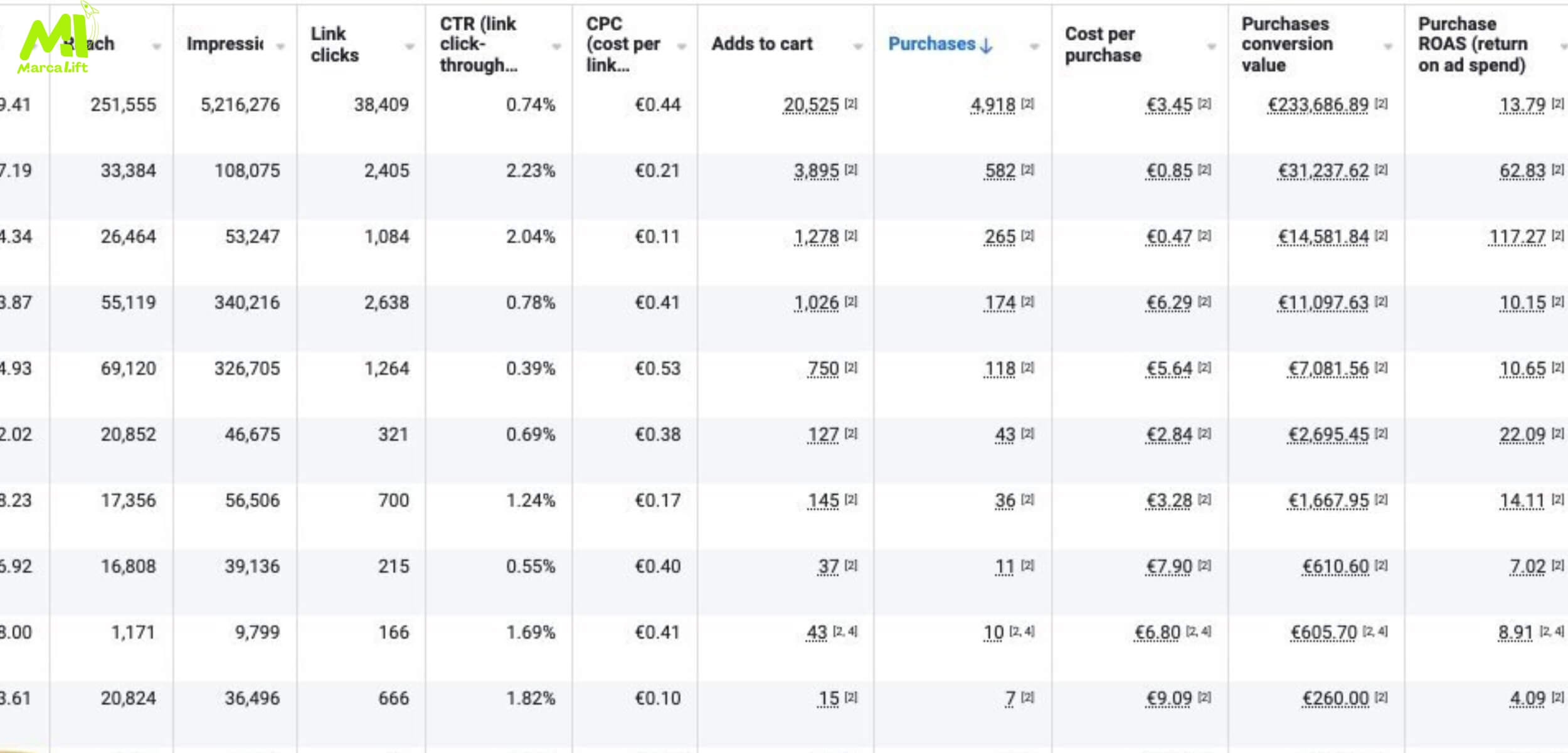1568x753 pixels.
Task: Click the footnote marker beside 582 purchases
Action: [x=1027, y=169]
